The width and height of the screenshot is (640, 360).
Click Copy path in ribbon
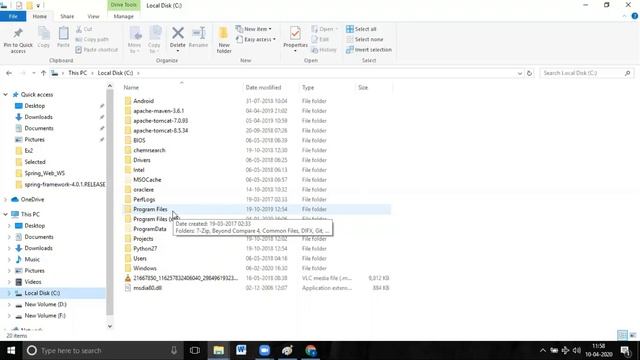(92, 39)
